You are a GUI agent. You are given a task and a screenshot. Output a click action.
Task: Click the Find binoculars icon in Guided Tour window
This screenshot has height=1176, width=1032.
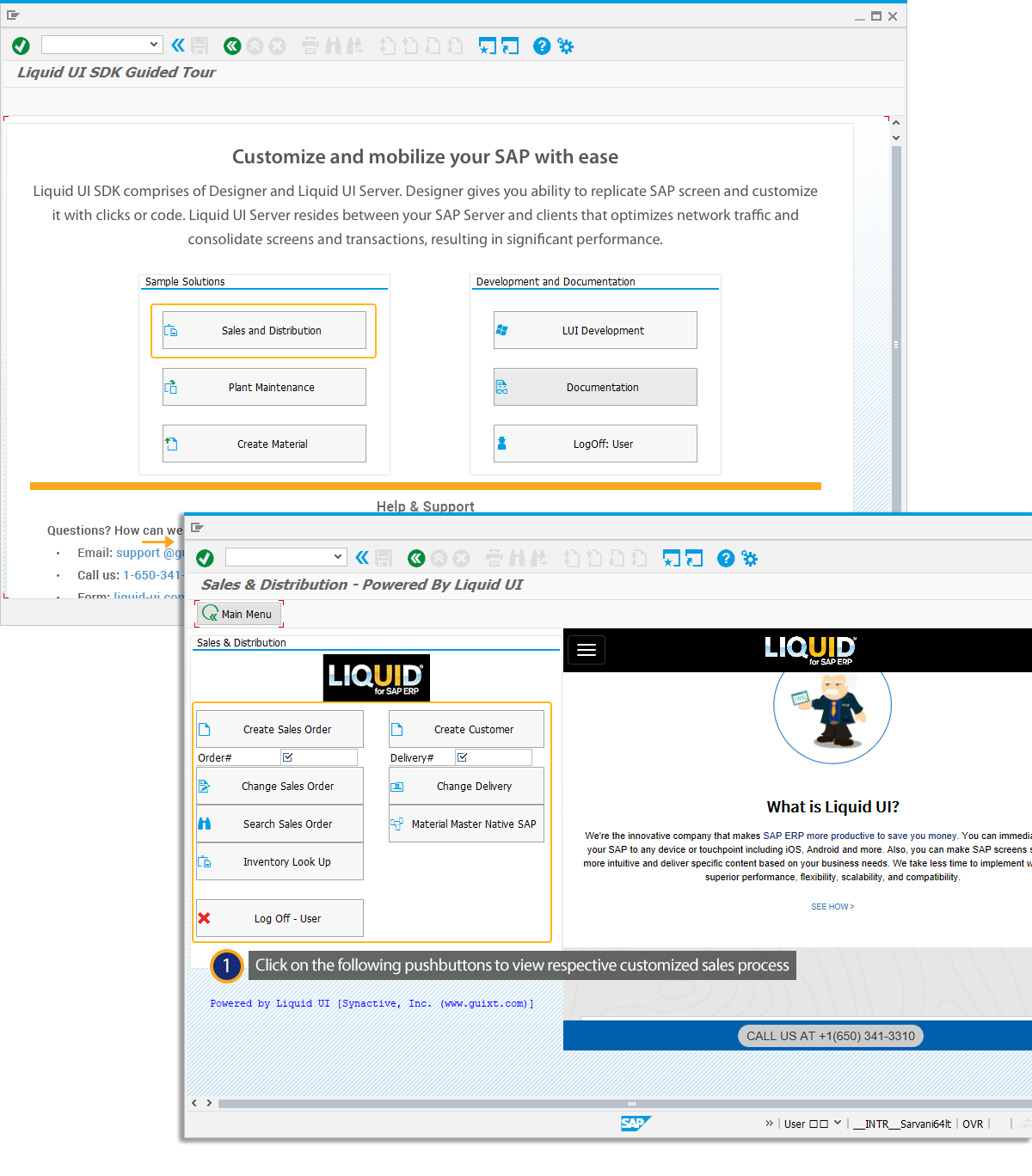[x=333, y=46]
